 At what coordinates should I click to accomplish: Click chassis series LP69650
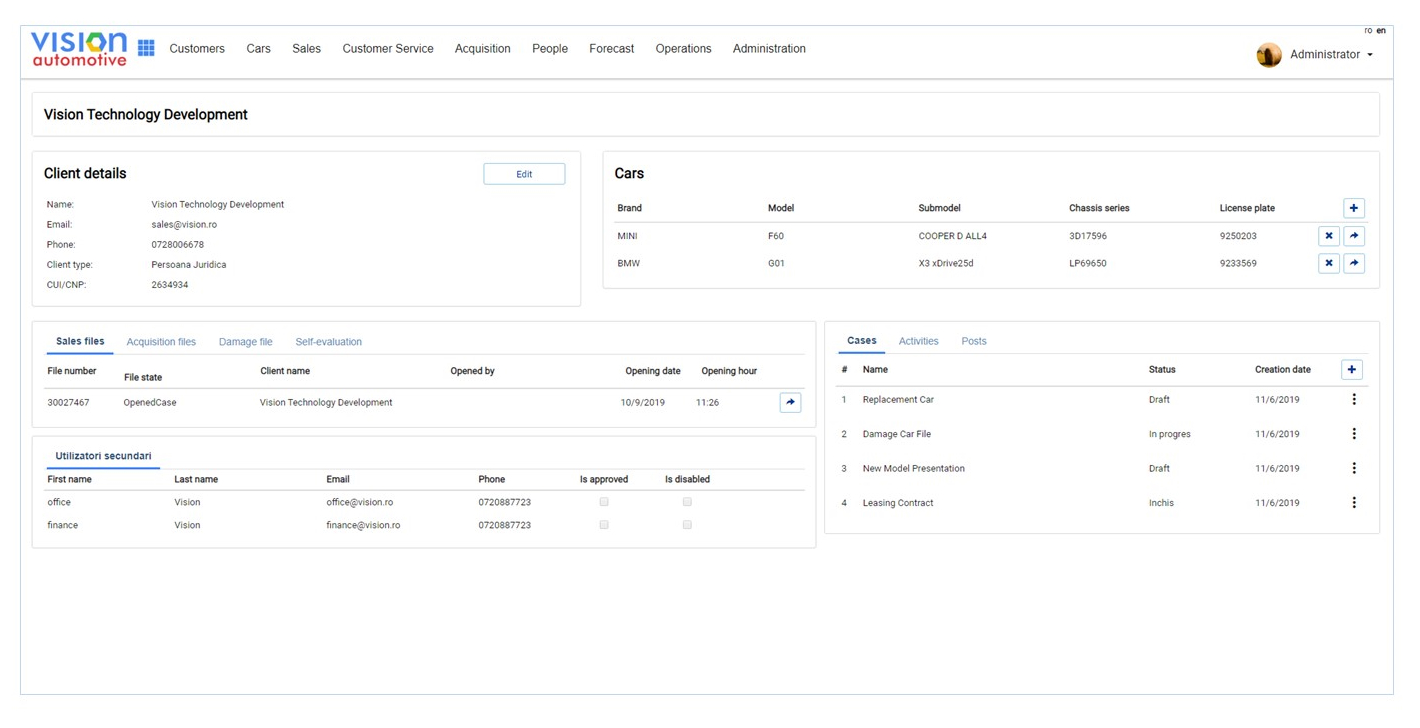1088,263
